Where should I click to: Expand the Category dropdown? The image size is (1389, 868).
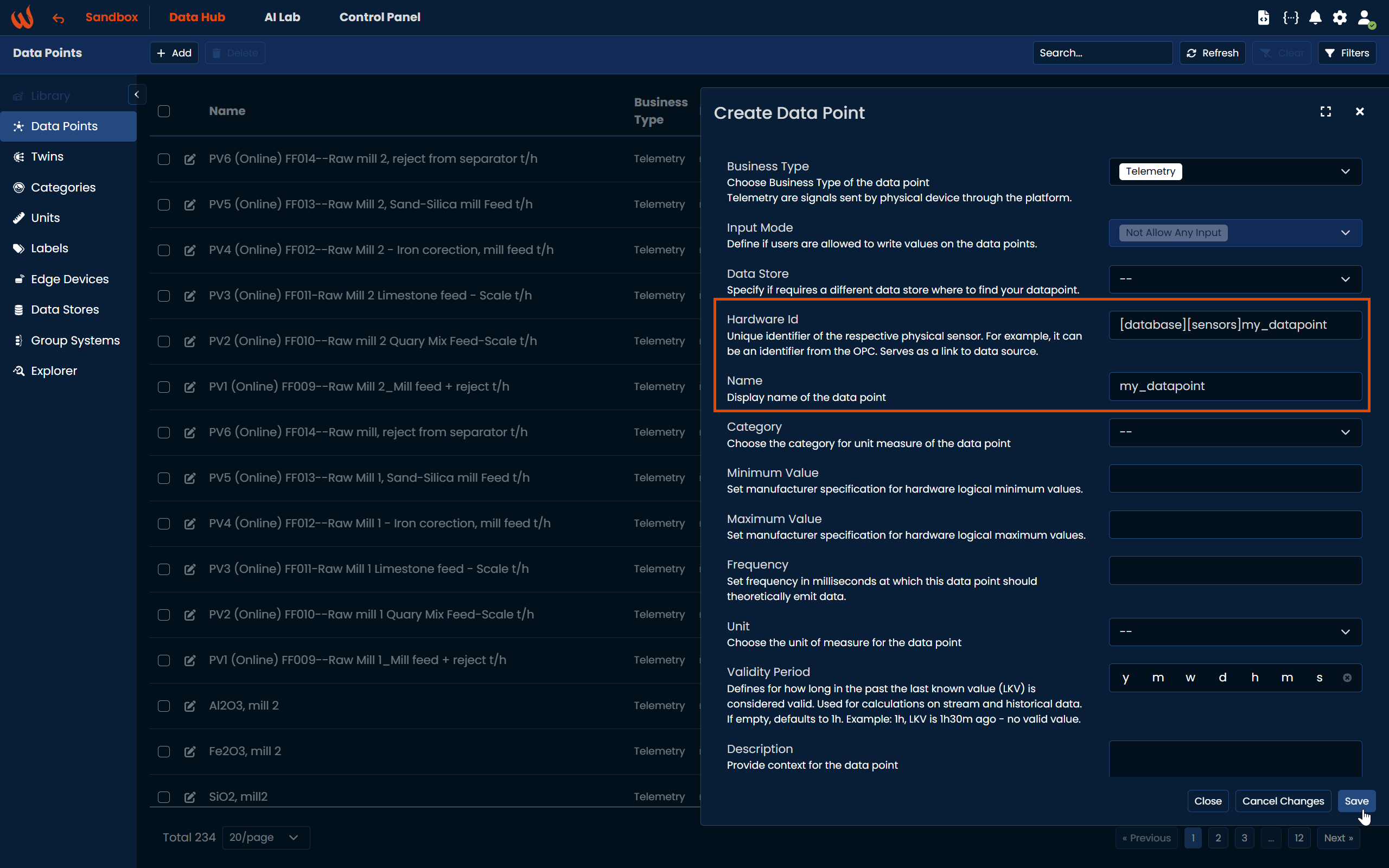[1234, 432]
